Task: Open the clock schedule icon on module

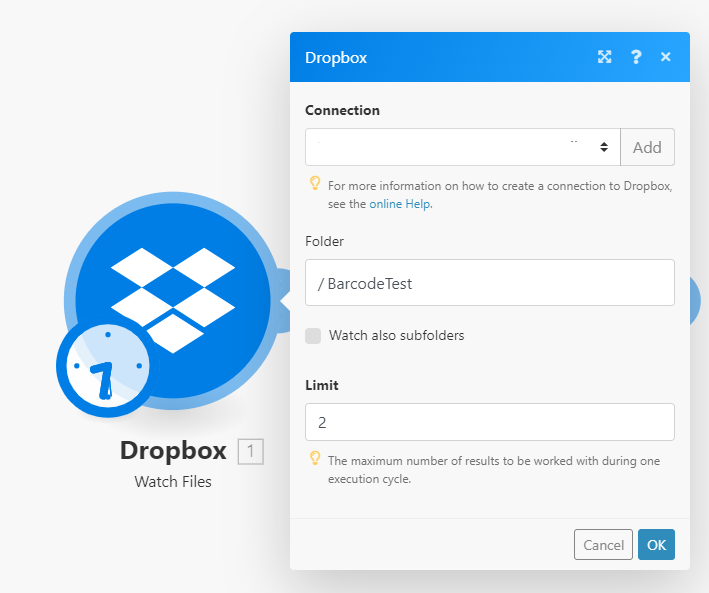Action: pos(108,366)
